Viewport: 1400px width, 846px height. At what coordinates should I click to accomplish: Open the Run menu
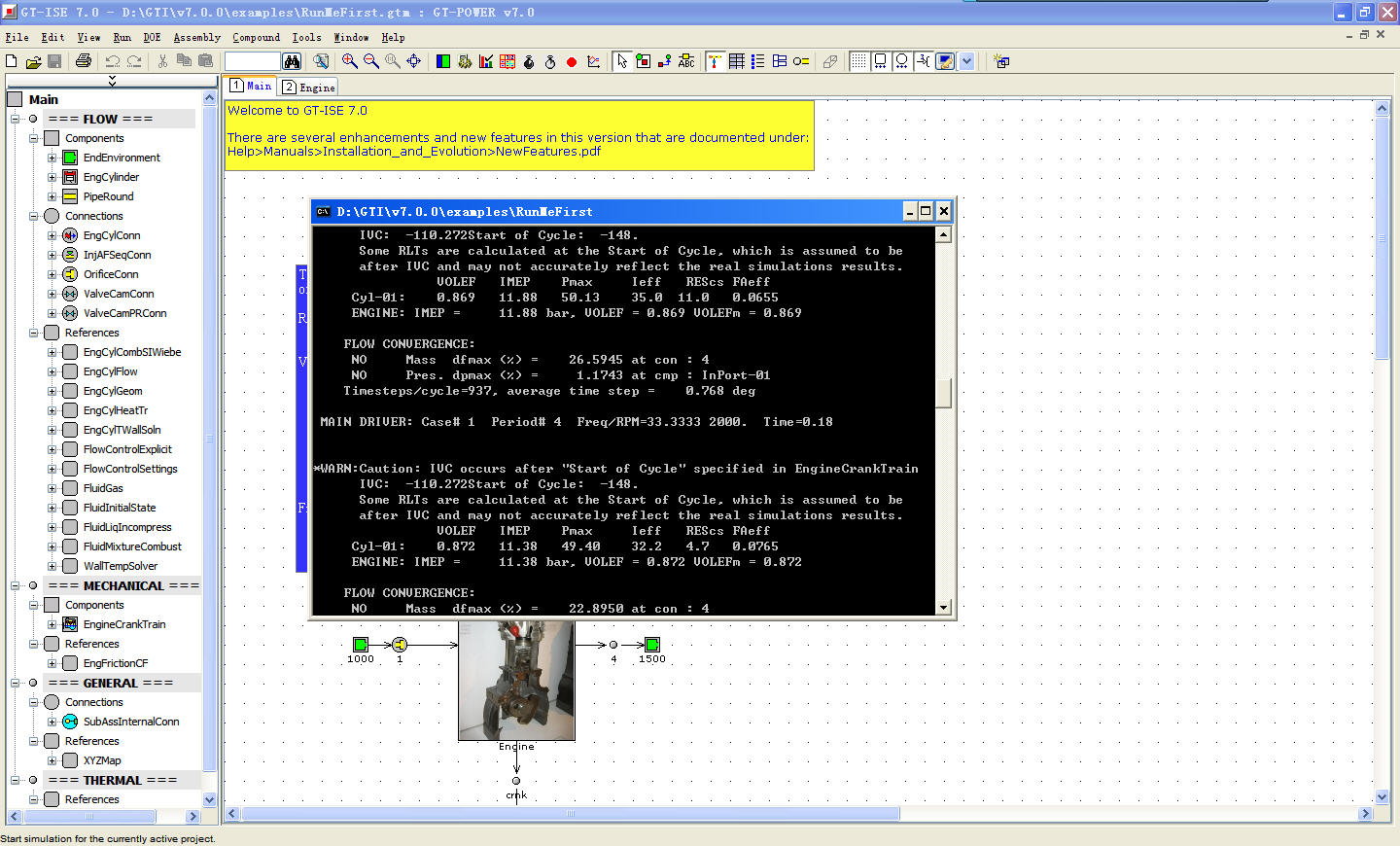(122, 37)
